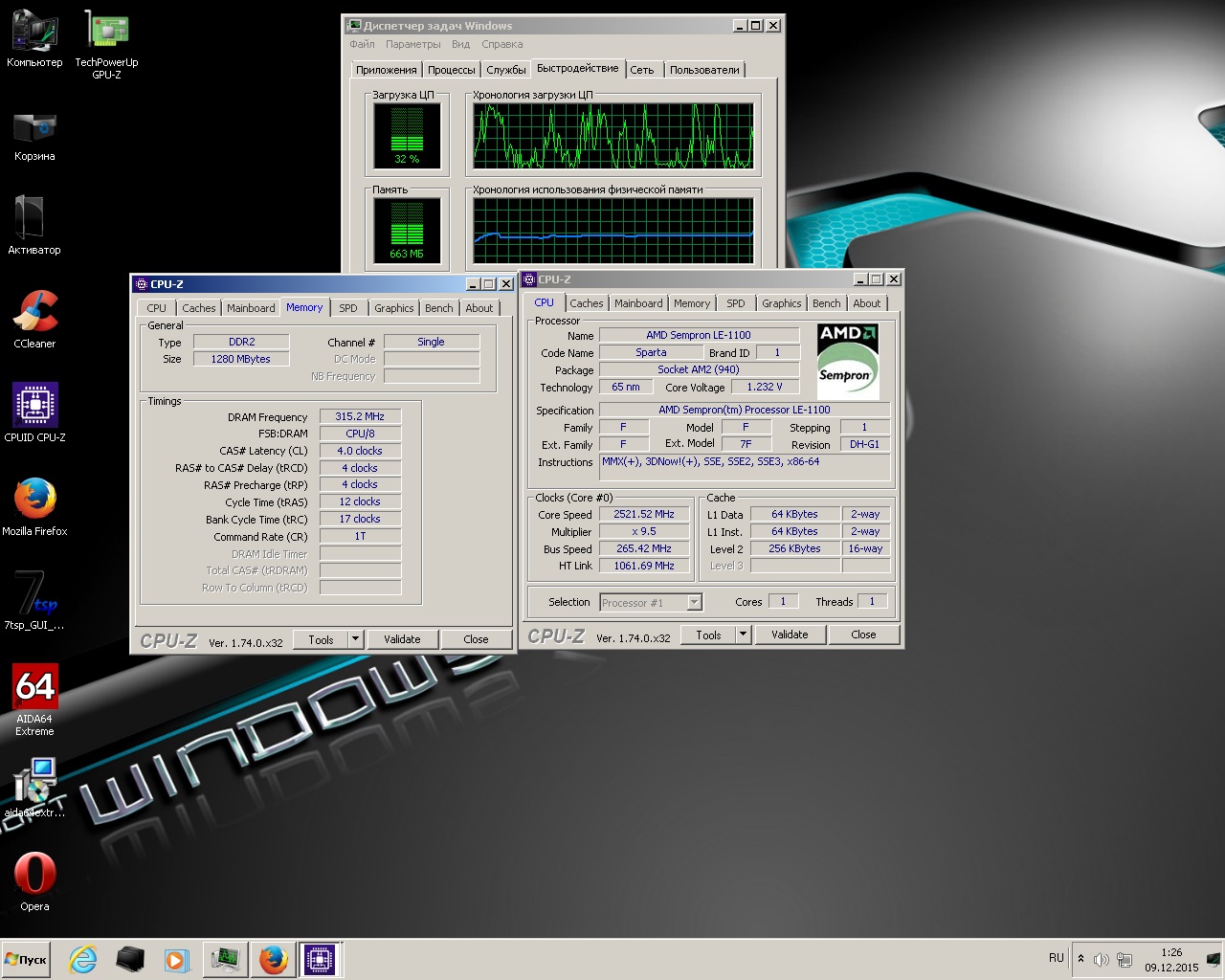This screenshot has height=980, width=1225.
Task: Click the RU language indicator
Action: pos(1056,958)
